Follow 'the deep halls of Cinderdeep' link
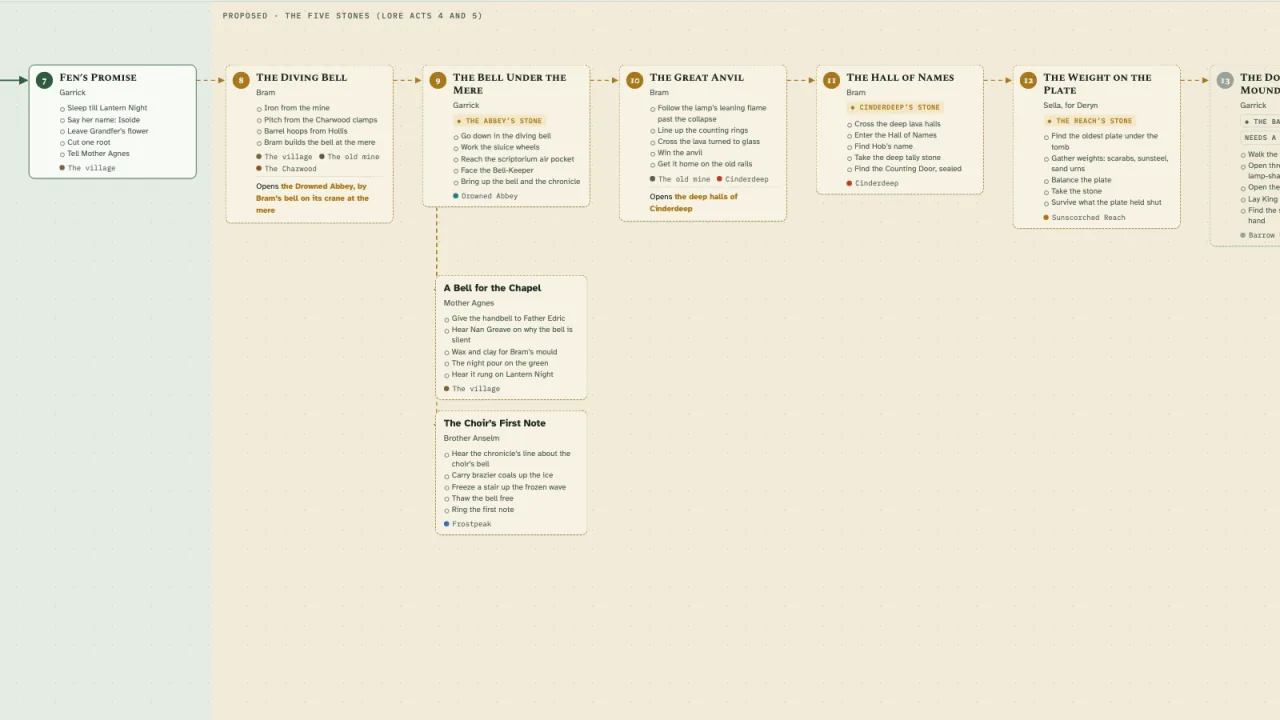The width and height of the screenshot is (1280, 720). (x=693, y=202)
